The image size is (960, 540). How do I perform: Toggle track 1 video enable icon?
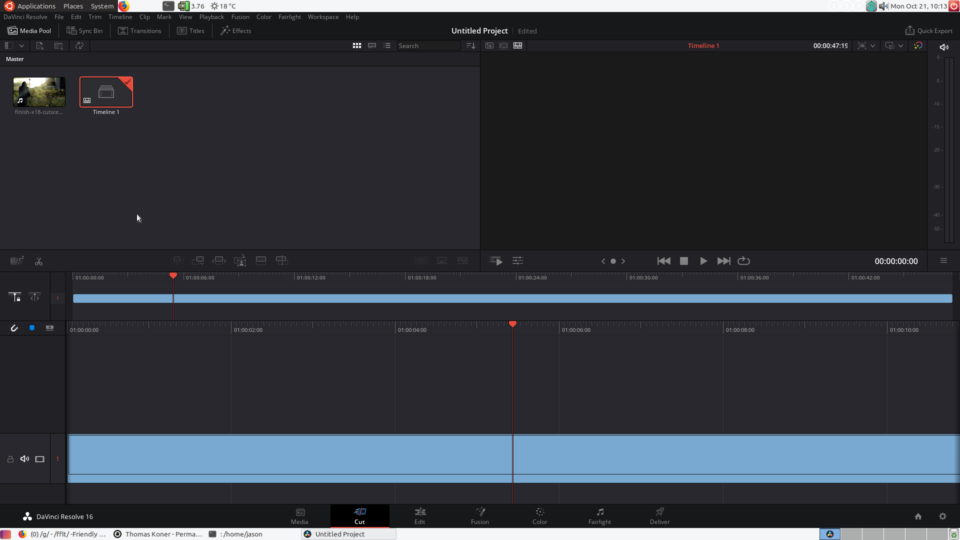click(x=40, y=459)
